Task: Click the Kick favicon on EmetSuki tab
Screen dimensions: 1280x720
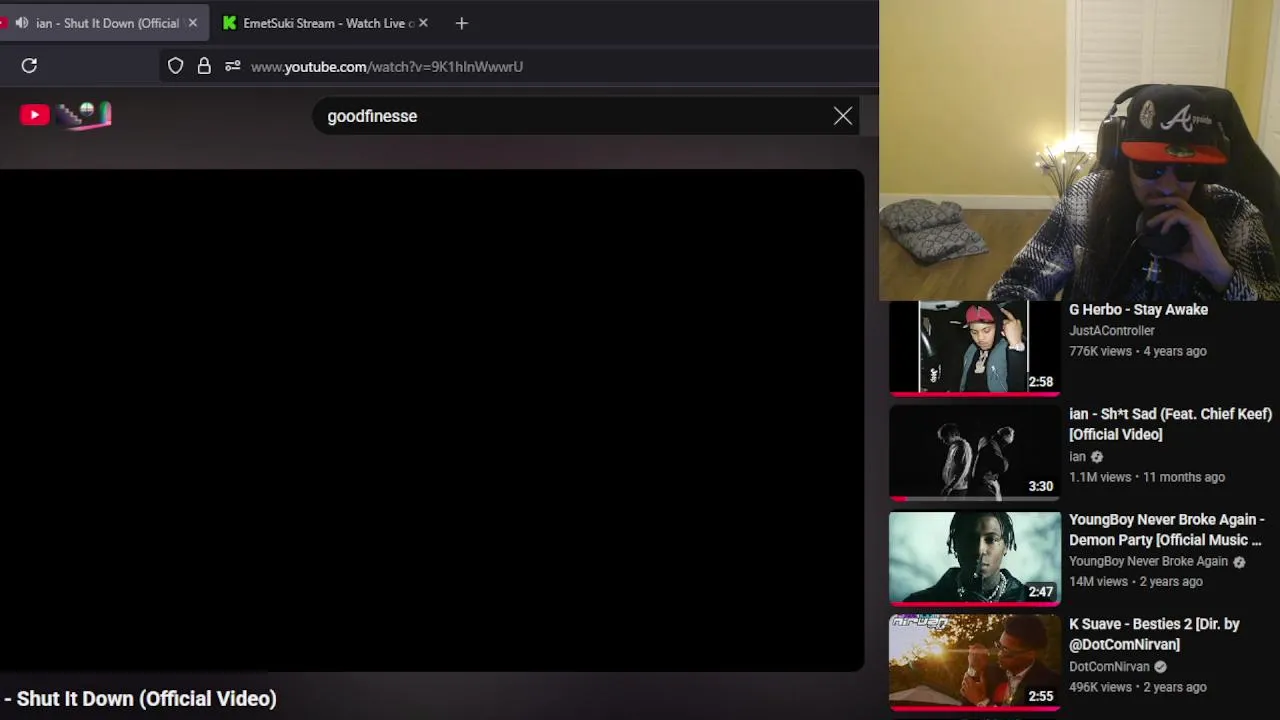Action: [x=230, y=23]
